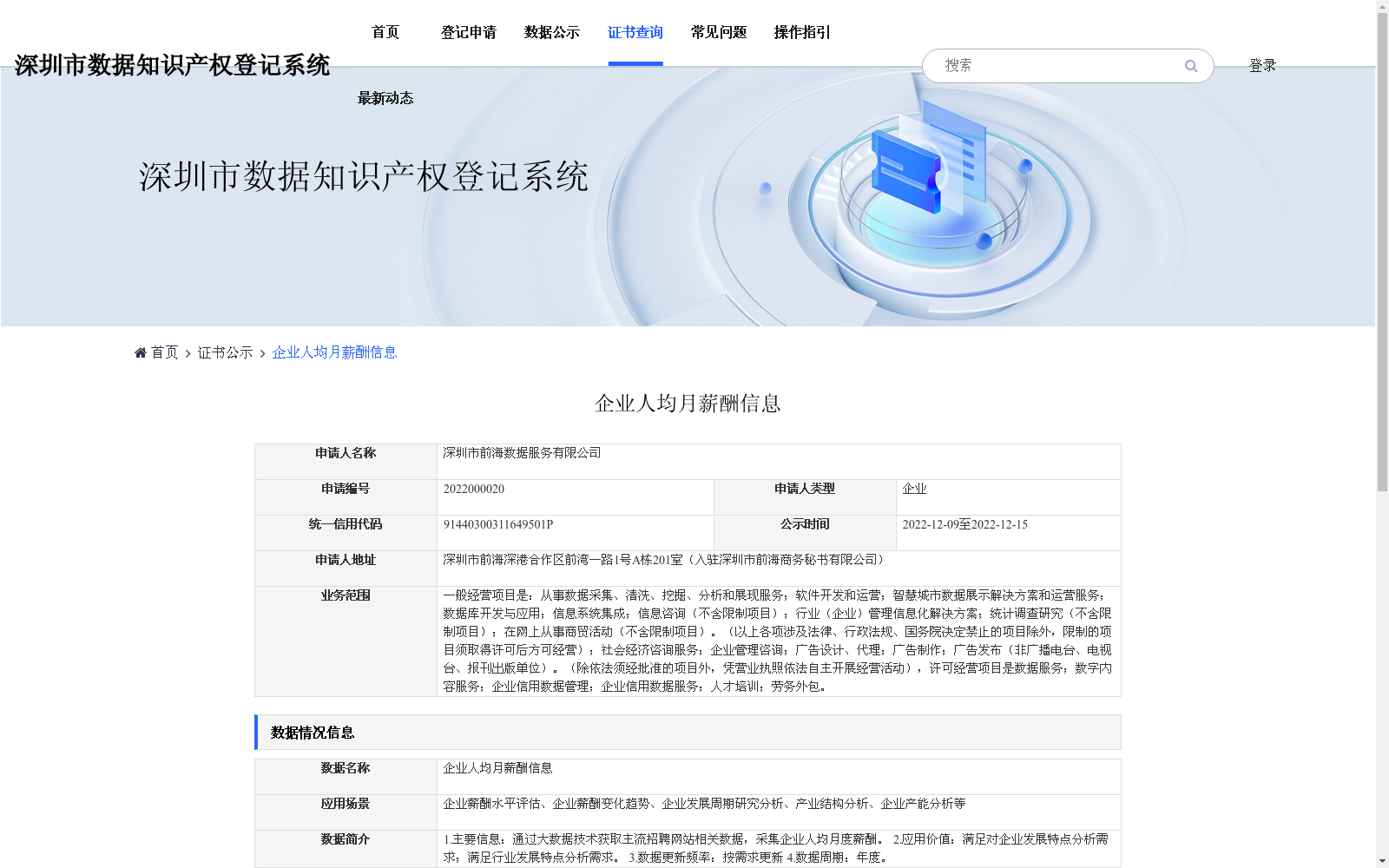Click the site title logo text
This screenshot has width=1389, height=868.
pyautogui.click(x=172, y=65)
